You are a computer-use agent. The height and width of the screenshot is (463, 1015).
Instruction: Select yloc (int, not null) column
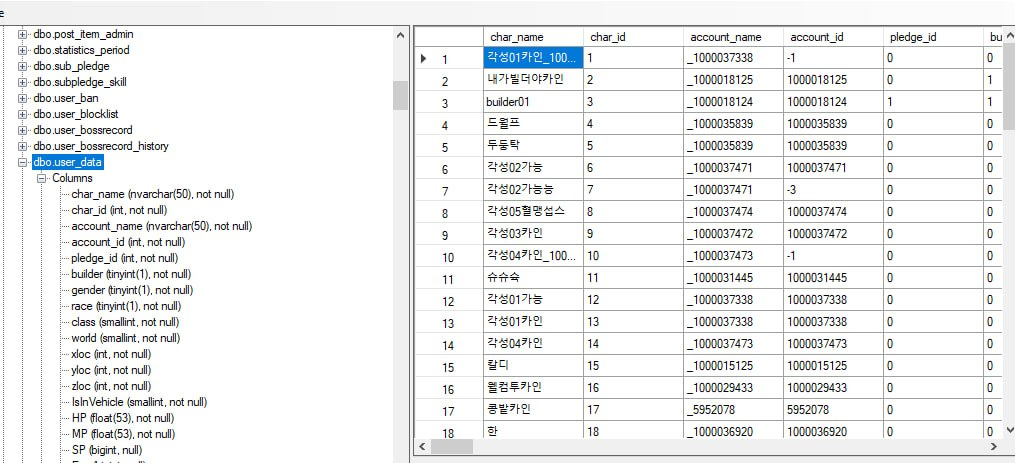coord(111,370)
